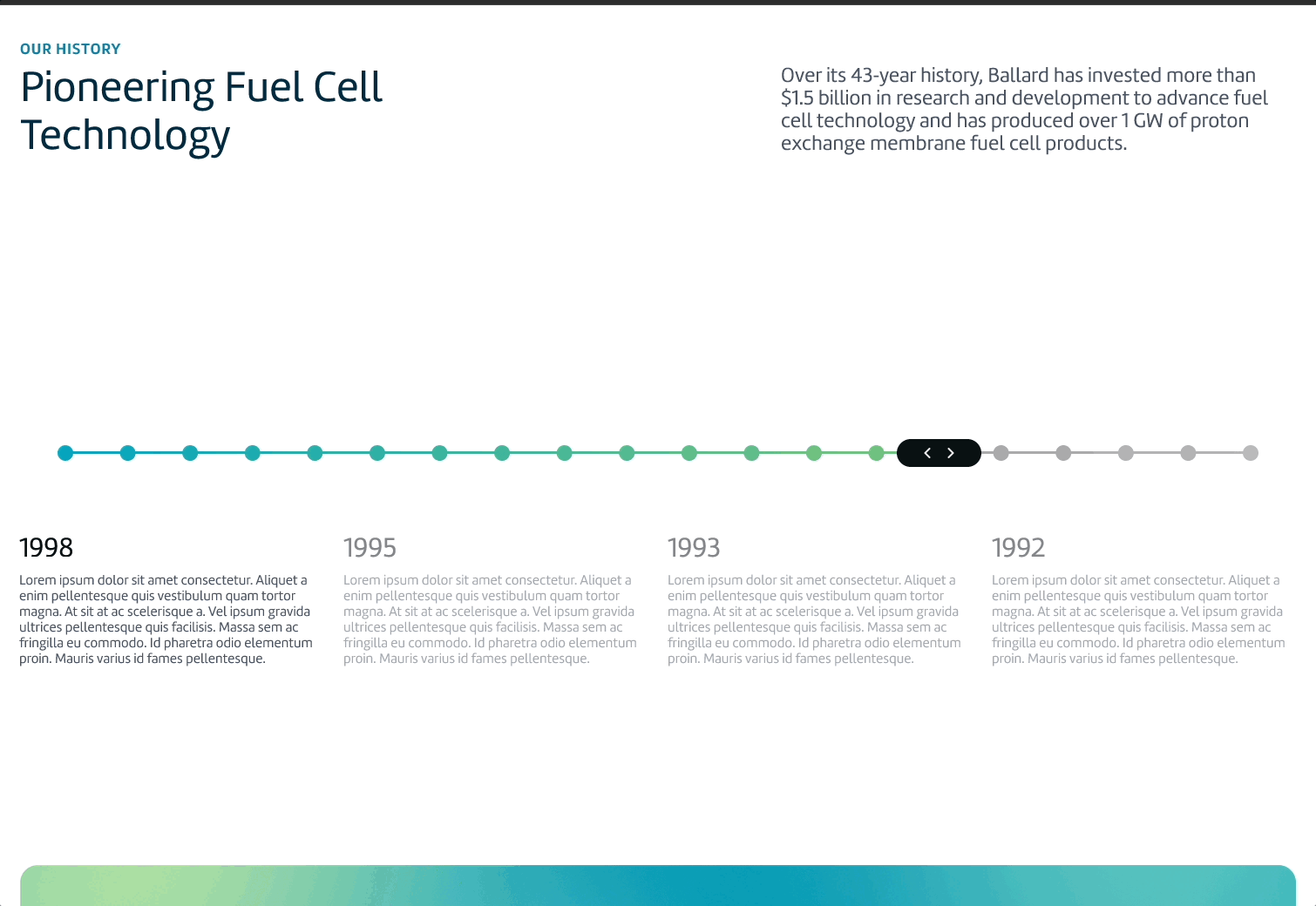Image resolution: width=1316 pixels, height=906 pixels.
Task: Click the Lorem ipsum text under 1993
Action: pos(814,619)
